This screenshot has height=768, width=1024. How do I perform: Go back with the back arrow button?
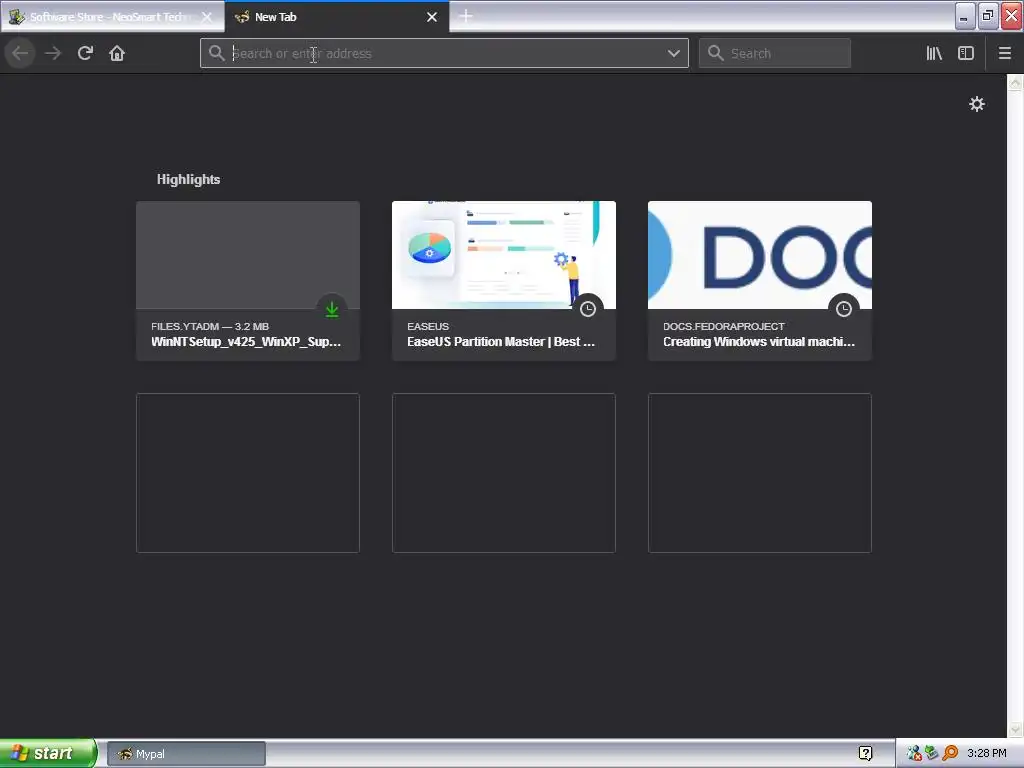[x=20, y=53]
